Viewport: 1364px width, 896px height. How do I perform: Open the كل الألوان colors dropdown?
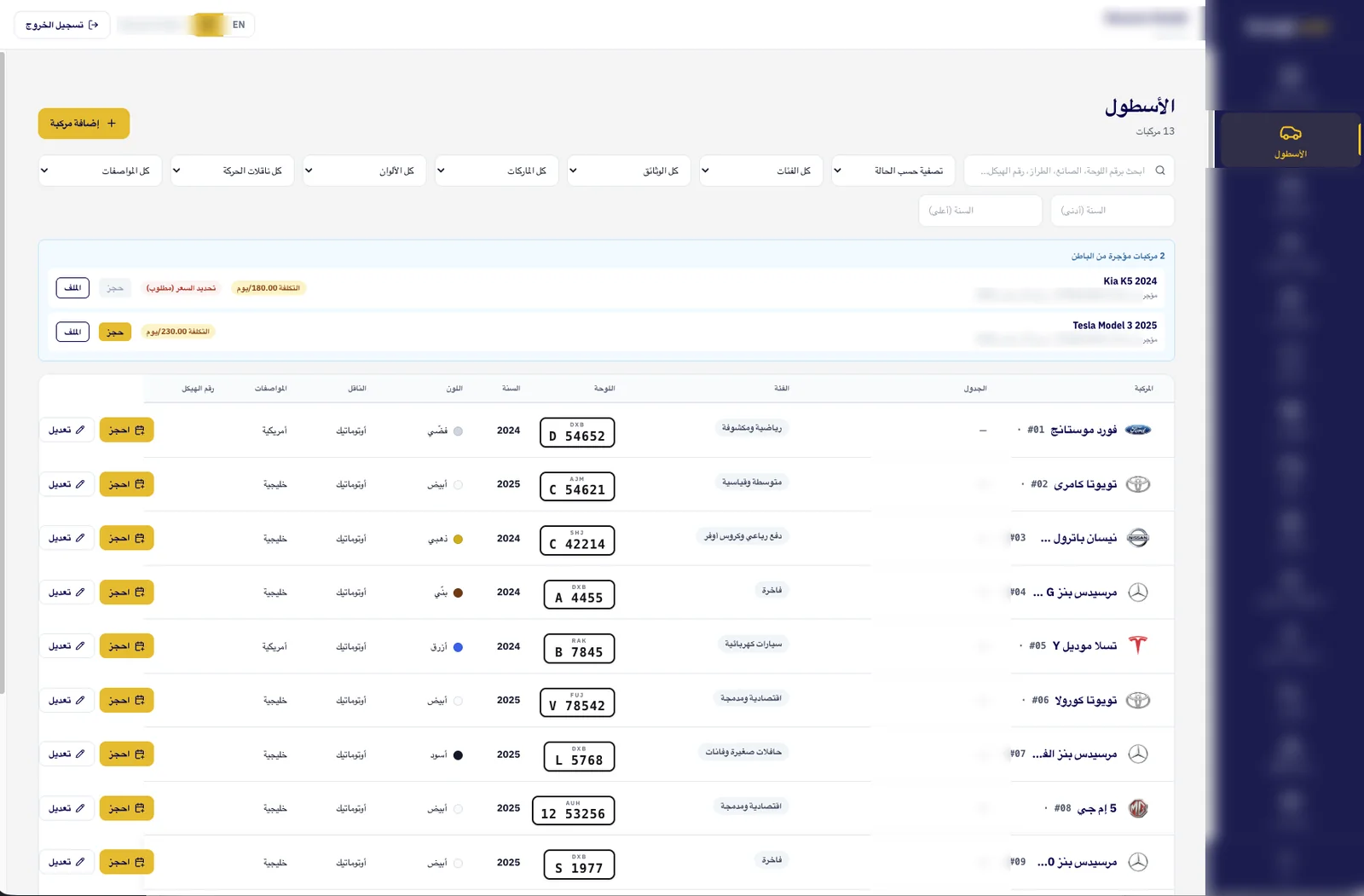tap(364, 171)
